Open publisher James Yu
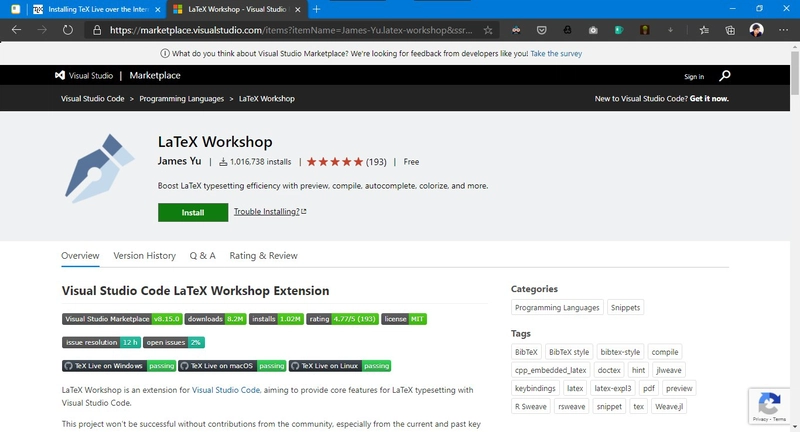Screen dimensions: 800x432 tap(179, 161)
